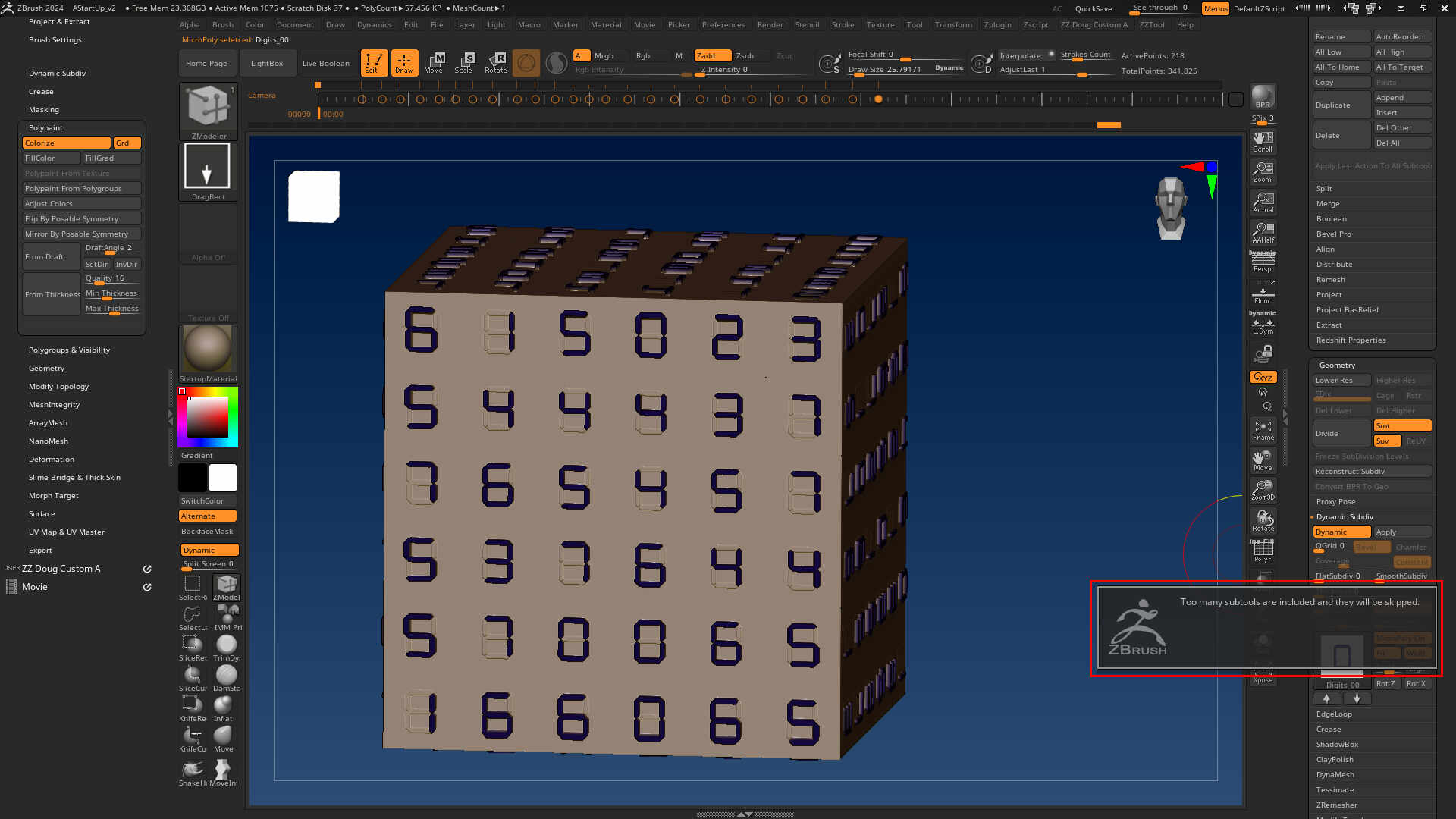Image resolution: width=1456 pixels, height=819 pixels.
Task: Activate the Scale transform icon
Action: 465,63
